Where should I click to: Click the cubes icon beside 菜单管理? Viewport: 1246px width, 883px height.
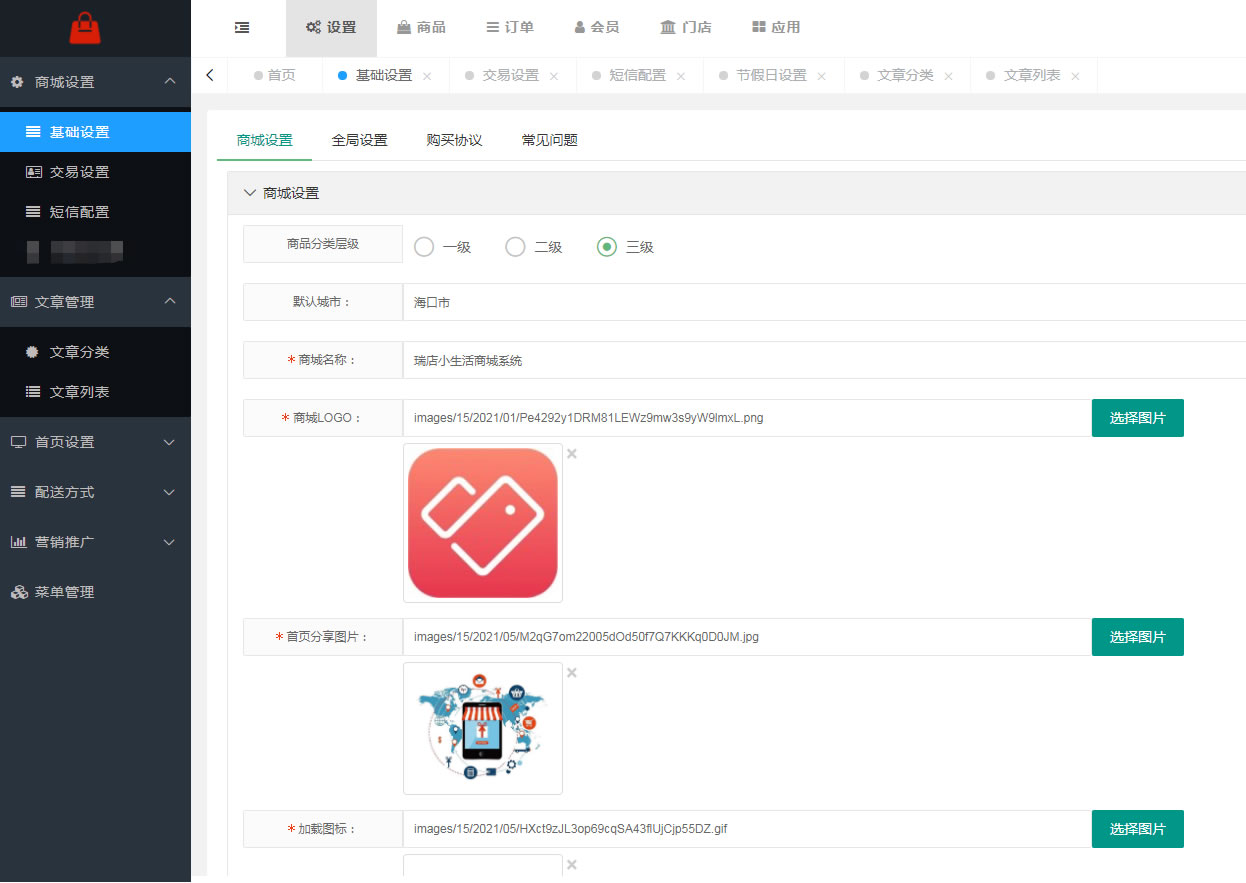pos(19,592)
